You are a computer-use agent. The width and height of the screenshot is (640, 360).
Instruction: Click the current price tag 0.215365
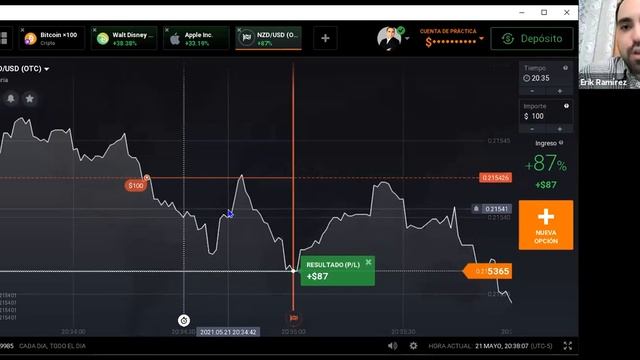[488, 271]
